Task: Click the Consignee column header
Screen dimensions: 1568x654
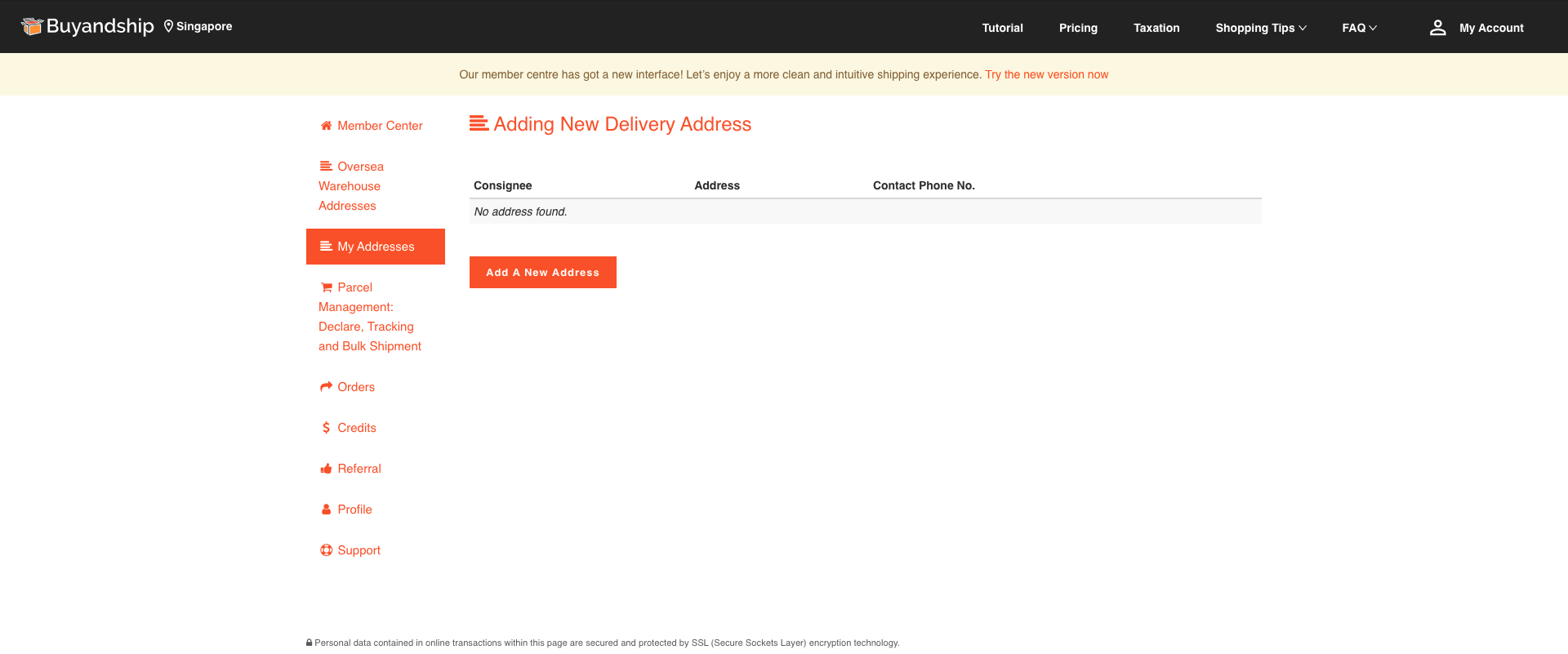Action: tap(502, 185)
